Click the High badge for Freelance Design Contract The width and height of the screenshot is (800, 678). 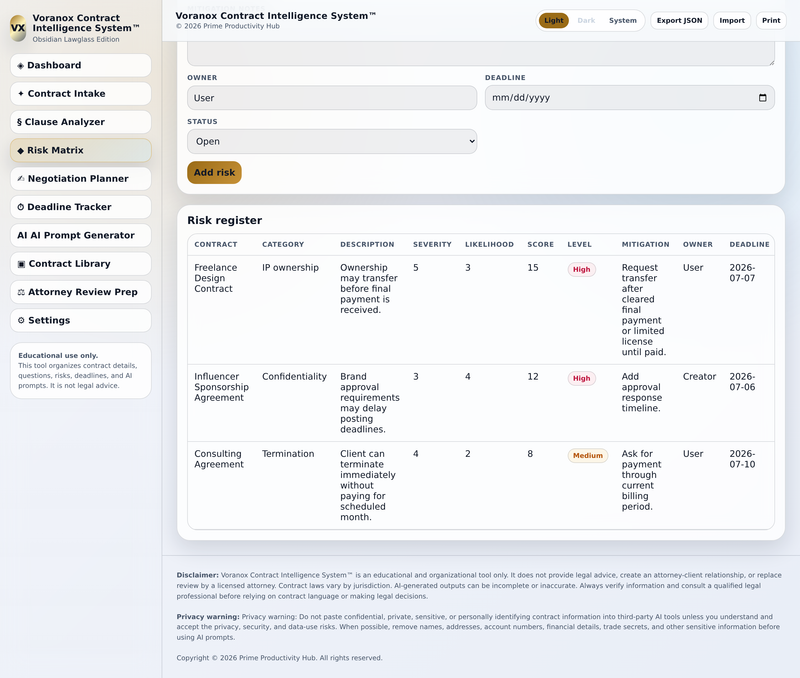tap(582, 270)
